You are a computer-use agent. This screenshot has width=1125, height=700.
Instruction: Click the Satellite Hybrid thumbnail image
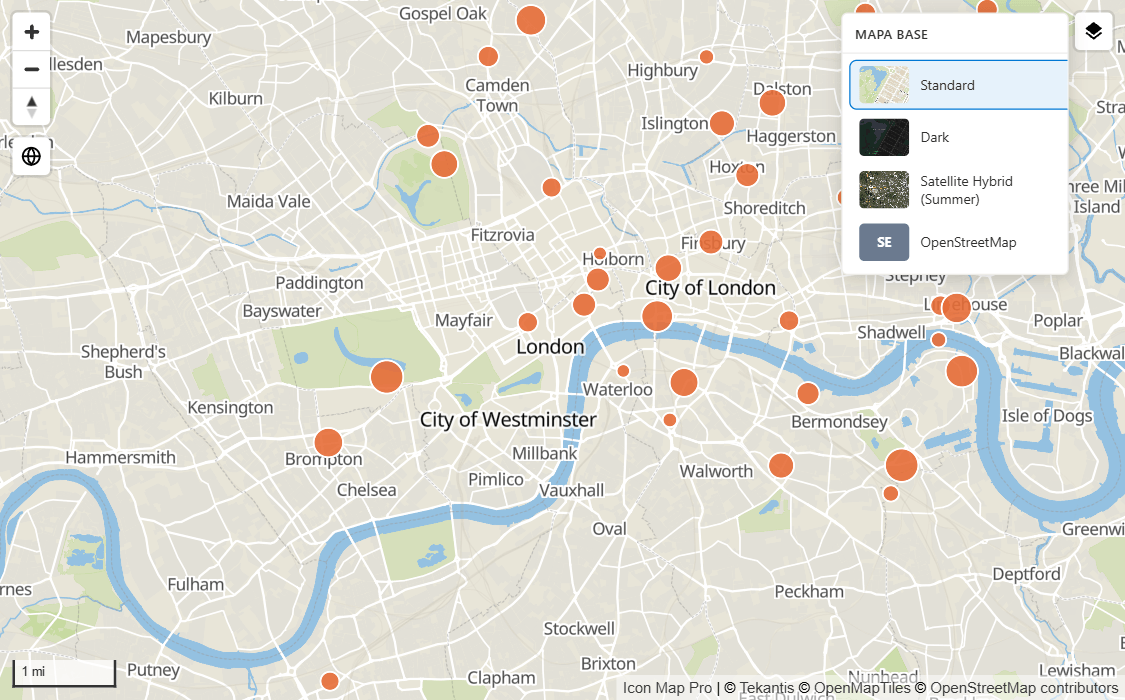tap(884, 190)
